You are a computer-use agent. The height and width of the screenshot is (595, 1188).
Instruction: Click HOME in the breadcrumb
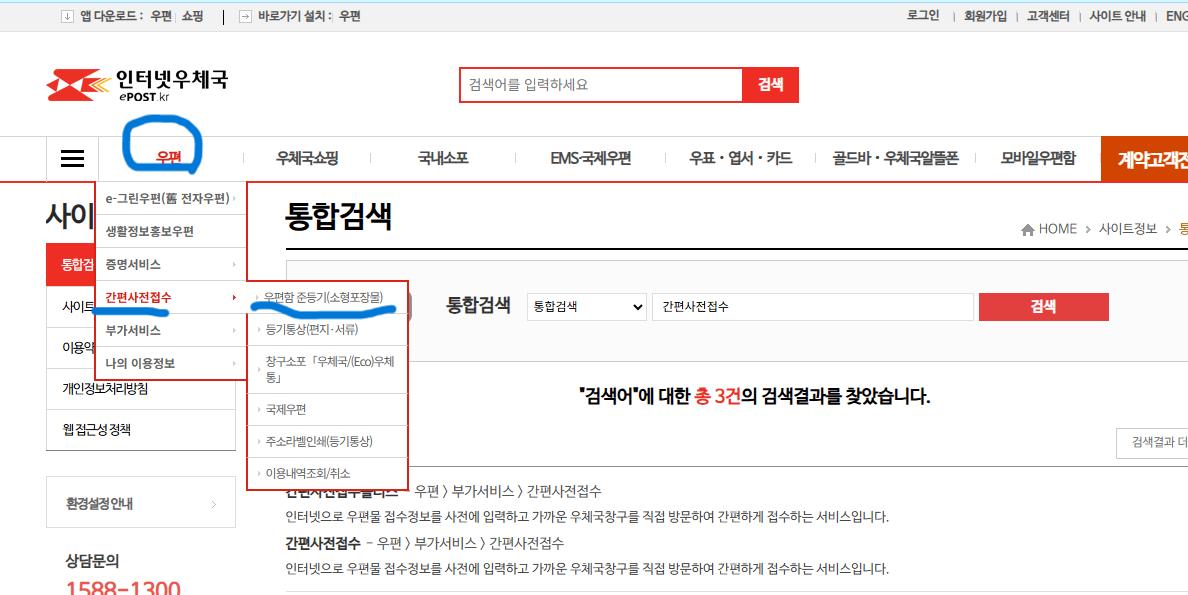click(x=1058, y=229)
